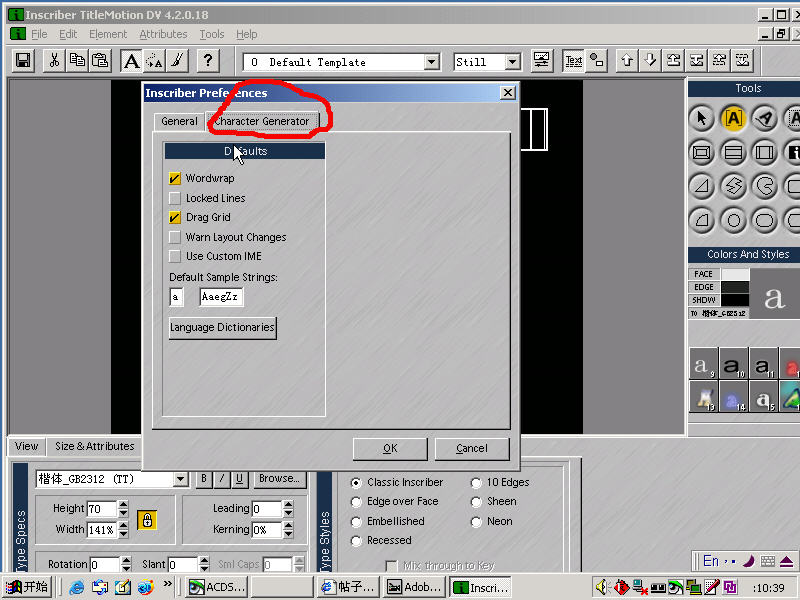Select the bracketed A text tool
This screenshot has height=600, width=800.
734,118
